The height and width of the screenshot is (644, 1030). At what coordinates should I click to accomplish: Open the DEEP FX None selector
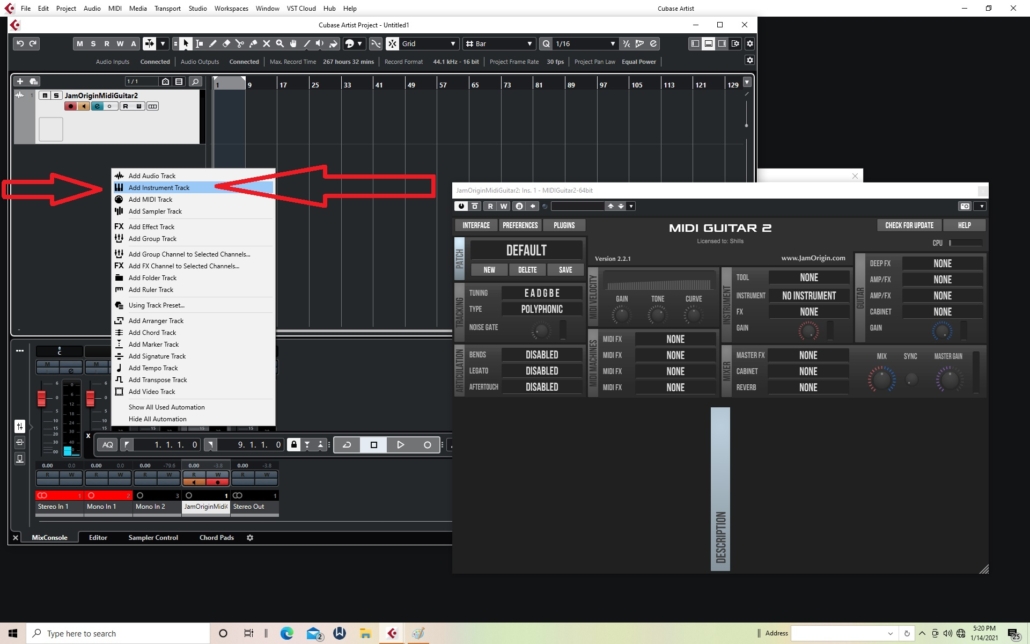(943, 264)
